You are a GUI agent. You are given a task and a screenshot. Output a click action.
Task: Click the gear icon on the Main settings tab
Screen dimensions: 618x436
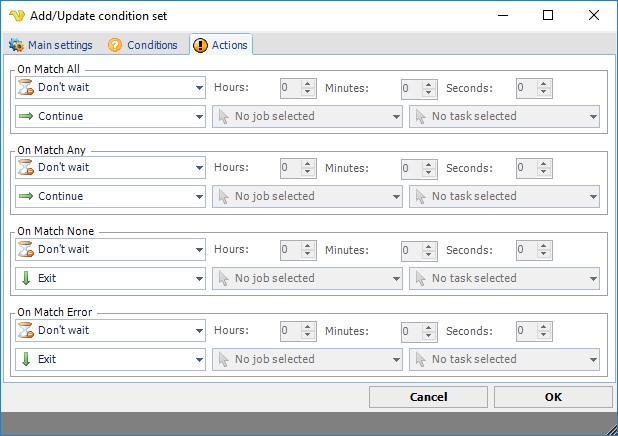tap(16, 45)
